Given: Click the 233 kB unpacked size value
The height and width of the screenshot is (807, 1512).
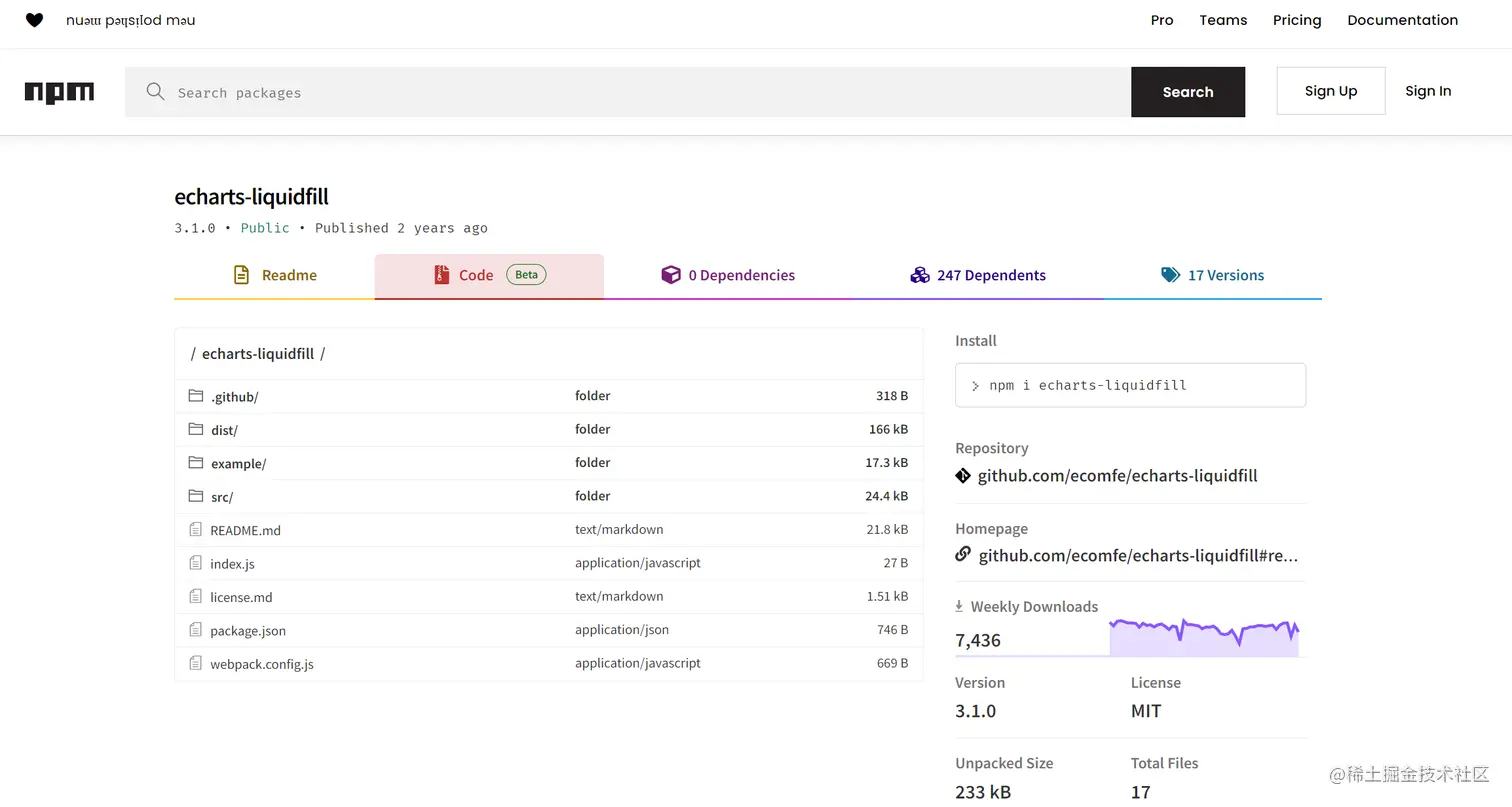Looking at the screenshot, I should point(983,792).
